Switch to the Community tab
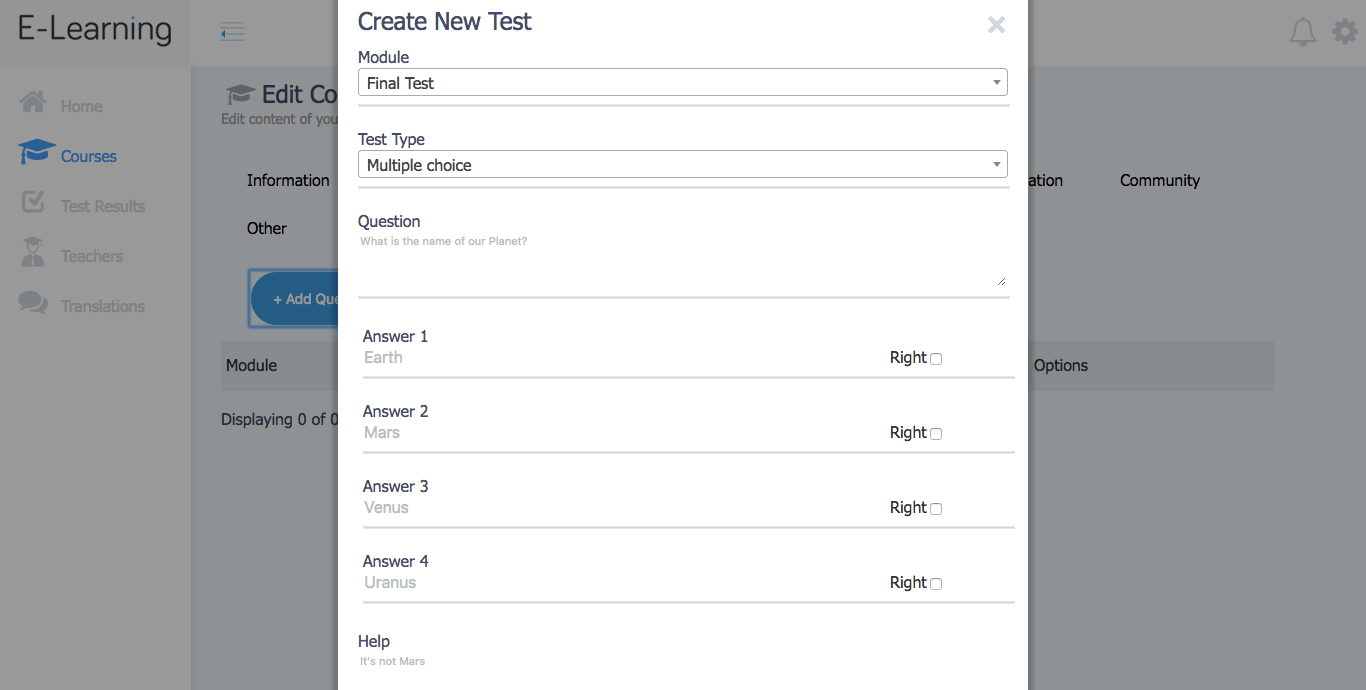 pos(1160,180)
